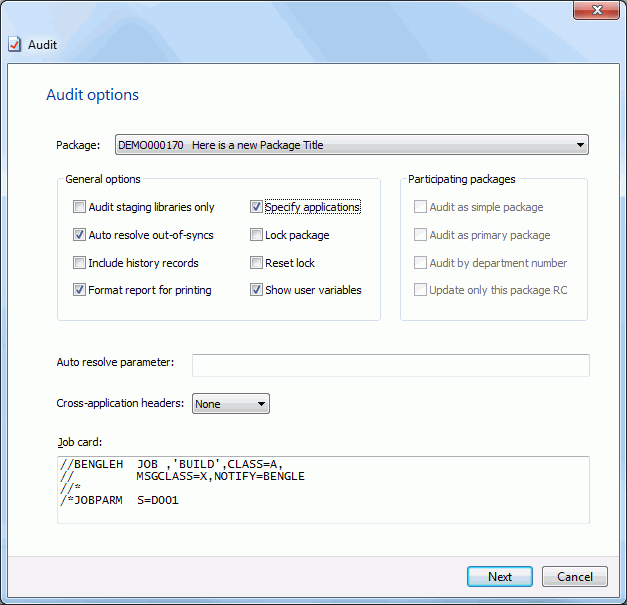
Task: Cancel the audit dialog
Action: coord(575,577)
